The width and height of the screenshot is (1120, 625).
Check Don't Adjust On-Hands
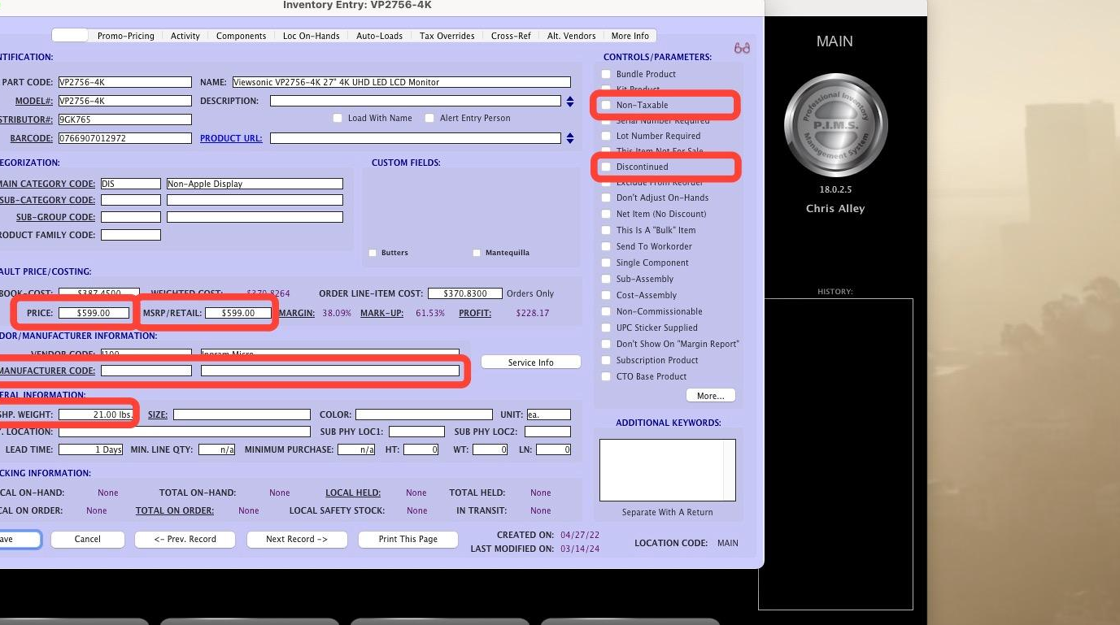click(x=606, y=198)
